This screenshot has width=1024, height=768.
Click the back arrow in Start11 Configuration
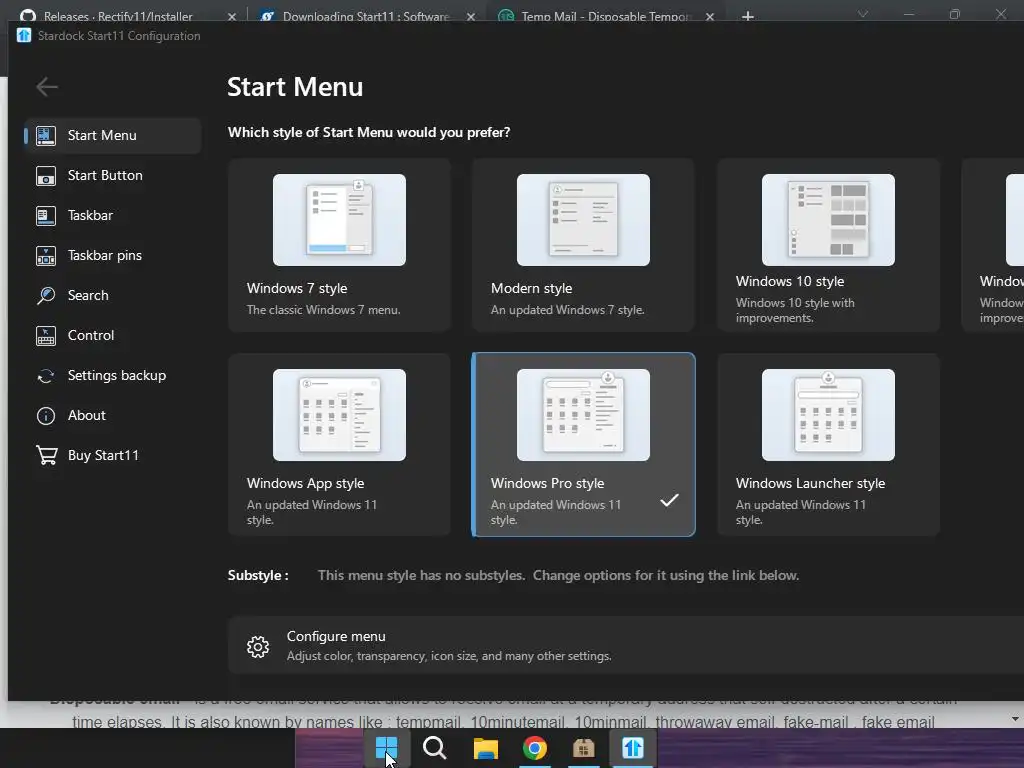click(x=47, y=86)
